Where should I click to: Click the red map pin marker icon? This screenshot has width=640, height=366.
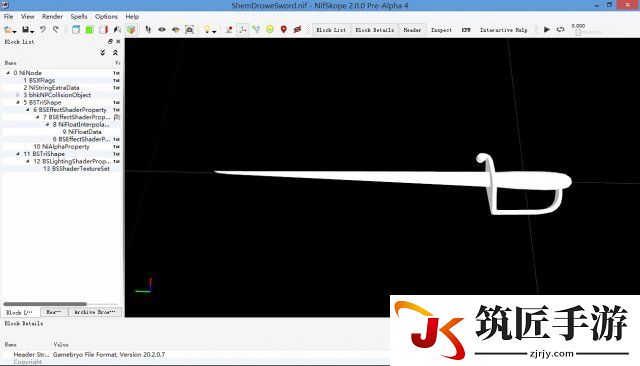tap(284, 29)
